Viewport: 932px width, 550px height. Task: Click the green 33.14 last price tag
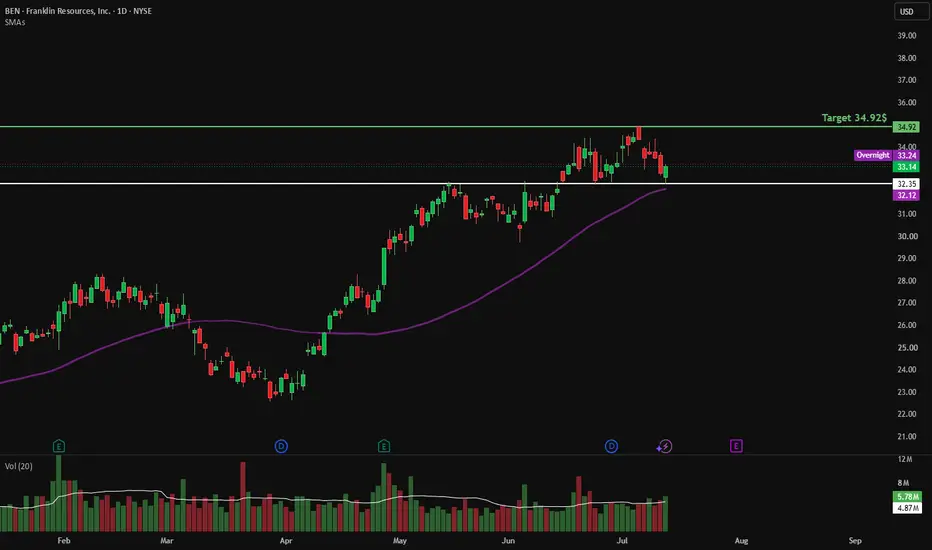point(906,167)
